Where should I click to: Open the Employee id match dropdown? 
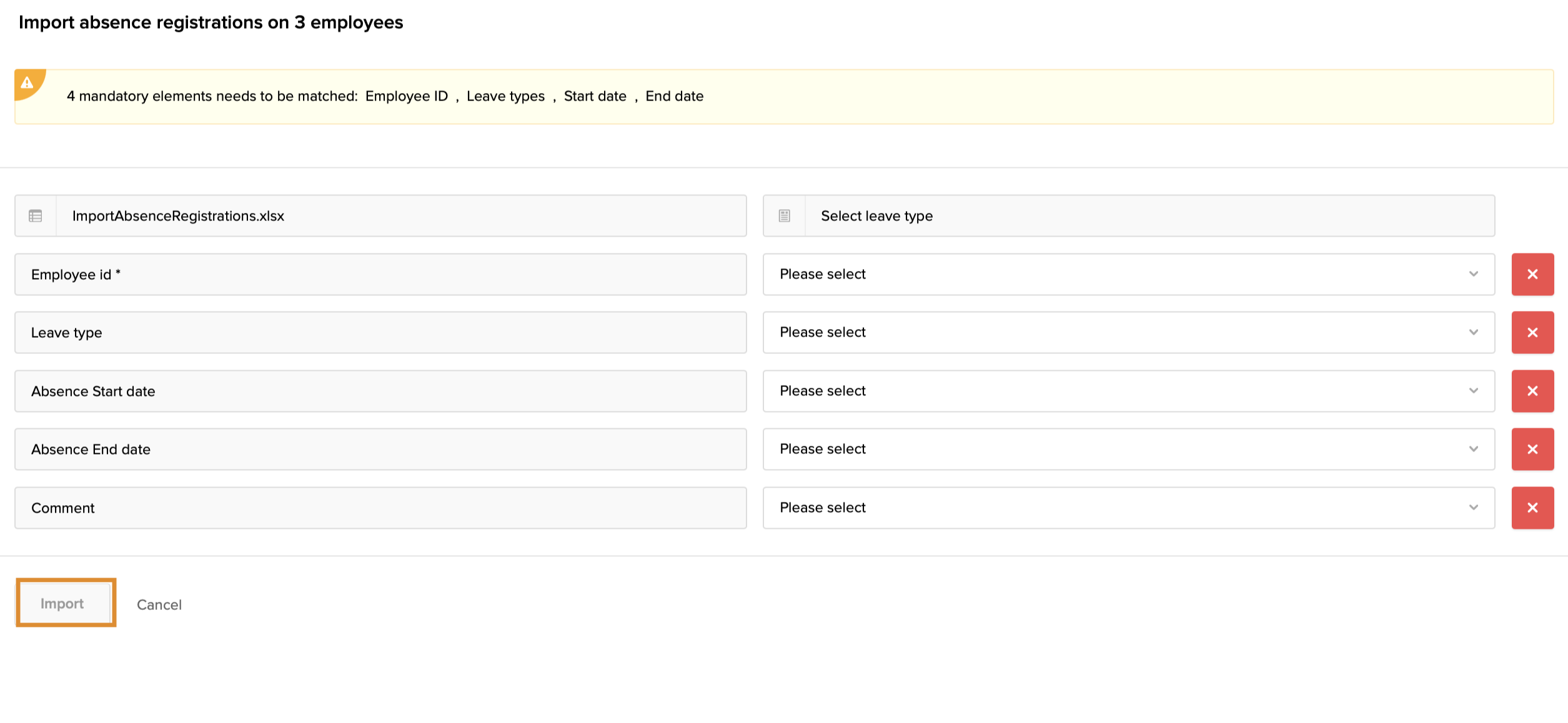pyautogui.click(x=1128, y=274)
